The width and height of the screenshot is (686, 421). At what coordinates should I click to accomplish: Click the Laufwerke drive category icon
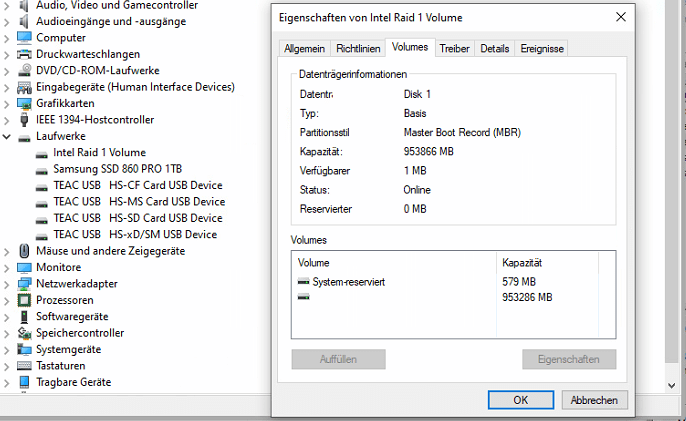[x=24, y=137]
